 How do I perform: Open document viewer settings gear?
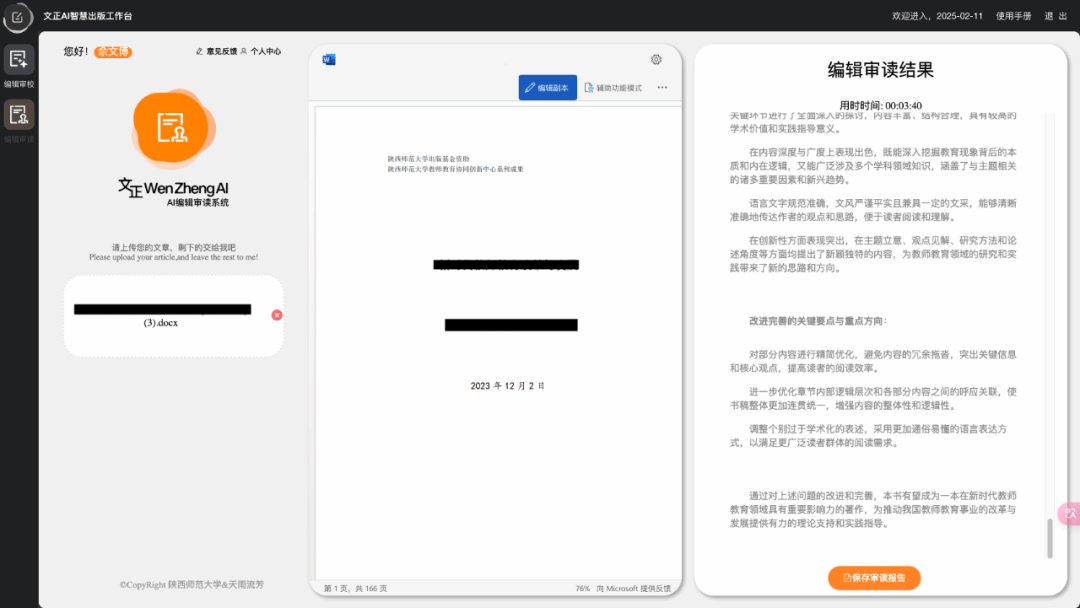coord(656,59)
